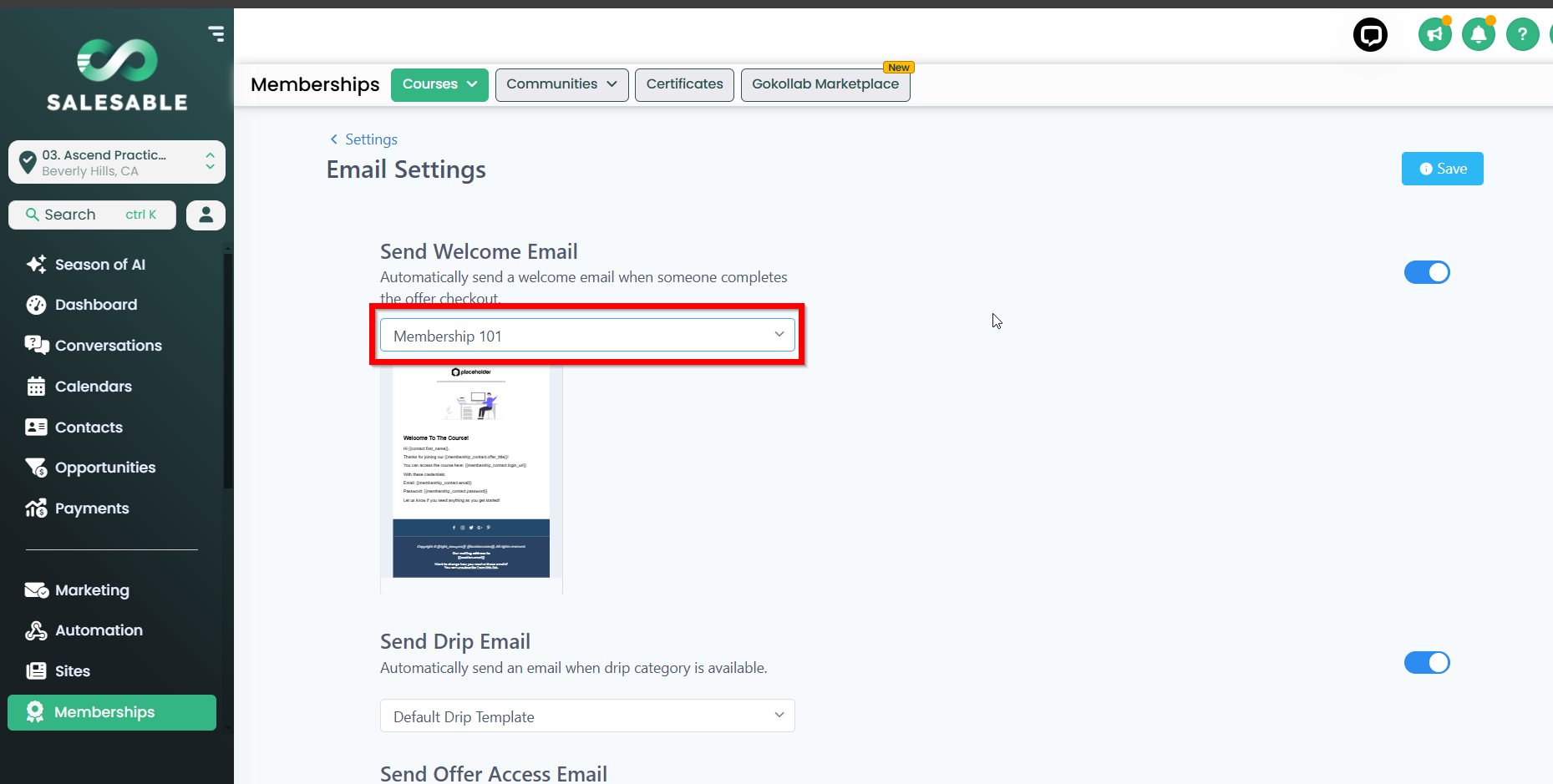Click the Conversations chat icon

click(x=36, y=346)
